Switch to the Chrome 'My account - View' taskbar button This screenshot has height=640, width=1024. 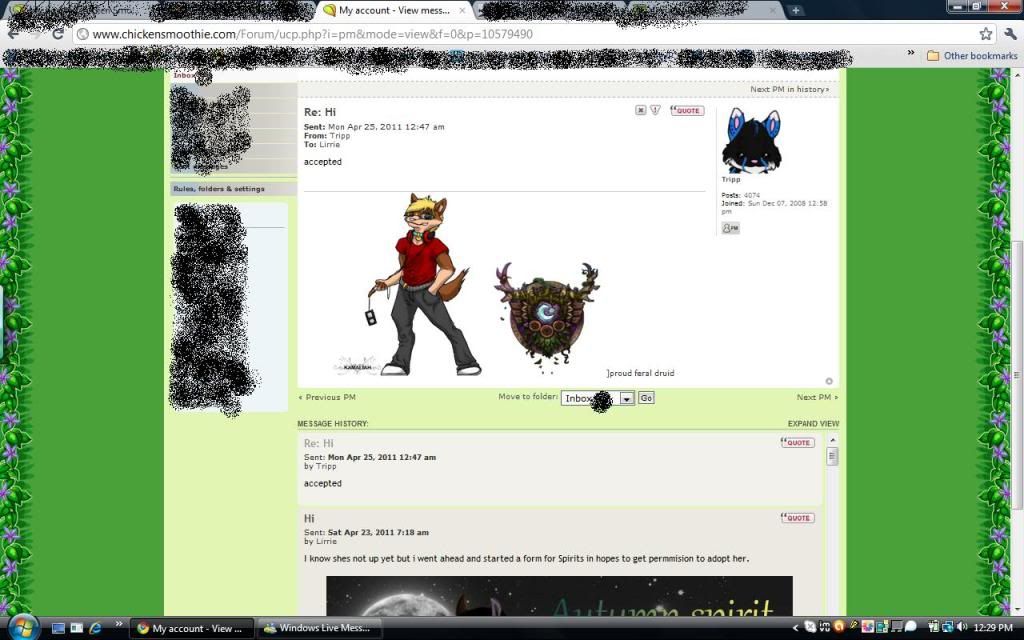click(191, 628)
